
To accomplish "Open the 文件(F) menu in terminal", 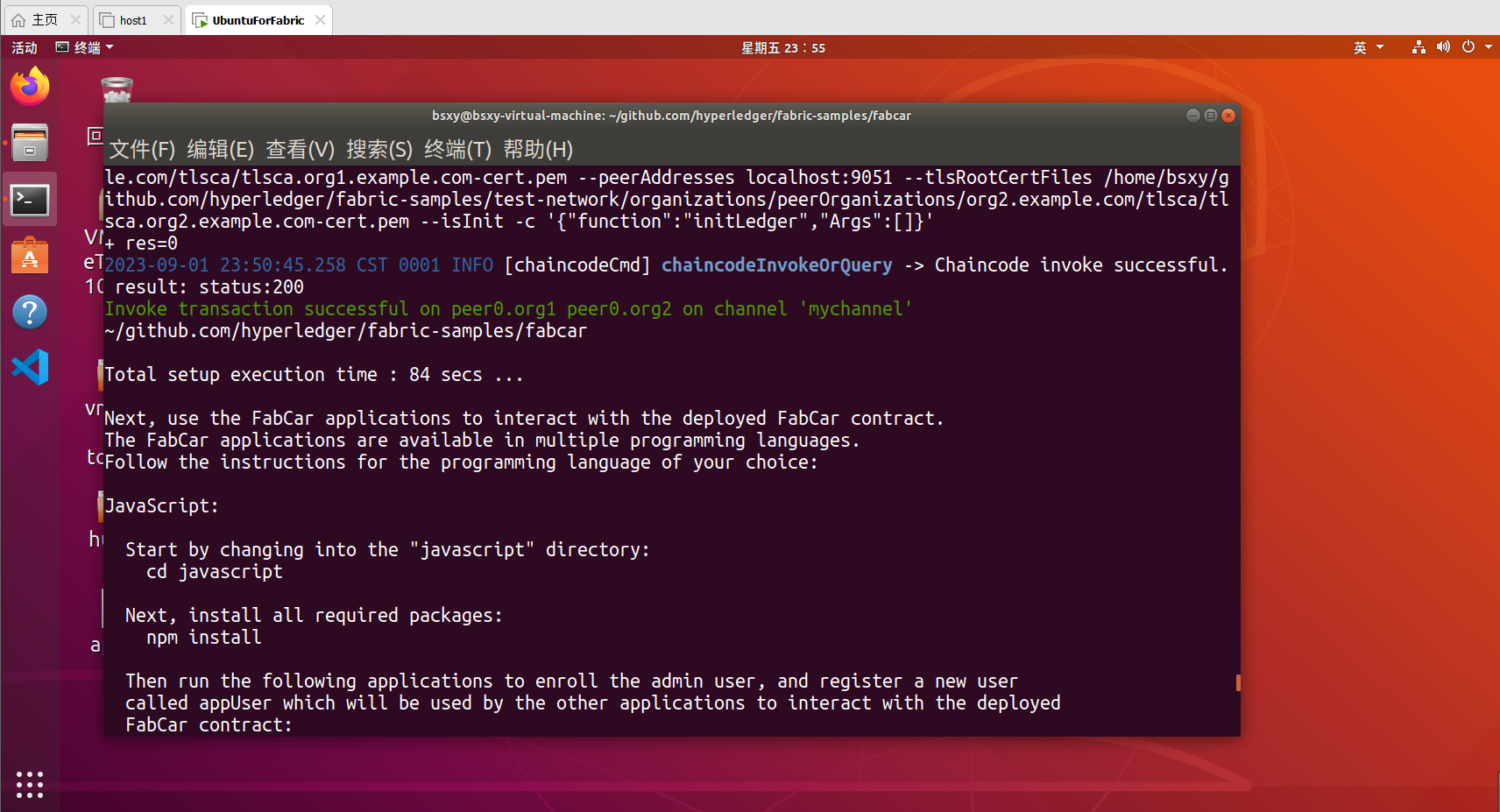I will pos(142,150).
